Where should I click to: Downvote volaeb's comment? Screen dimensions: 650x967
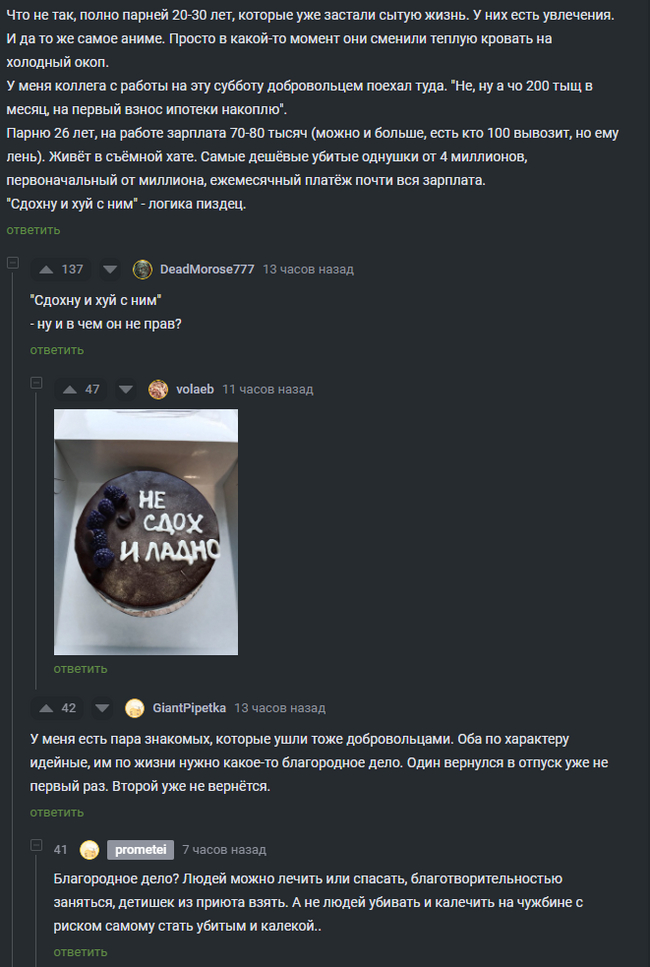coord(126,390)
